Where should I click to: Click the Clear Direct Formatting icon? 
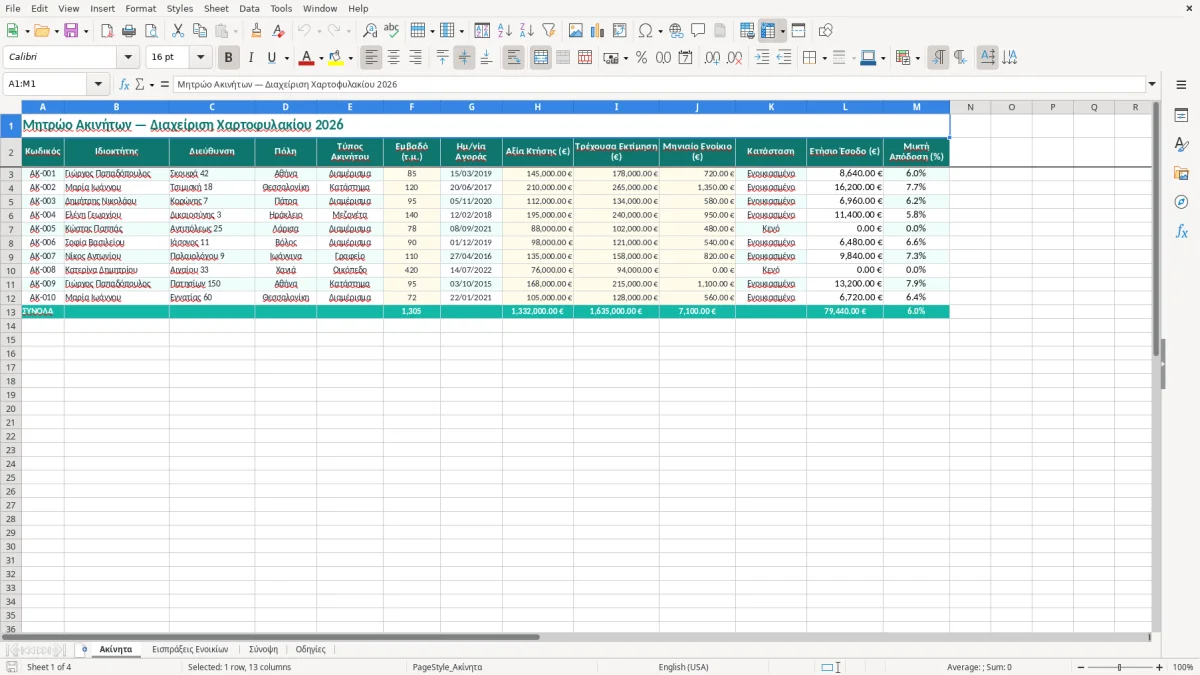(278, 31)
